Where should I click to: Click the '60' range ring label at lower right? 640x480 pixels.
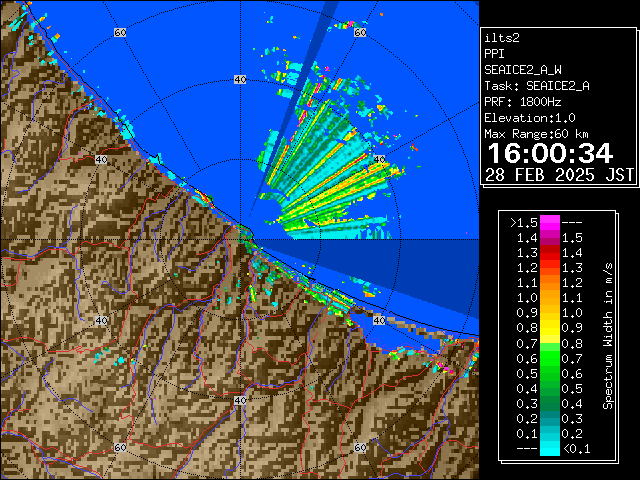point(360,447)
